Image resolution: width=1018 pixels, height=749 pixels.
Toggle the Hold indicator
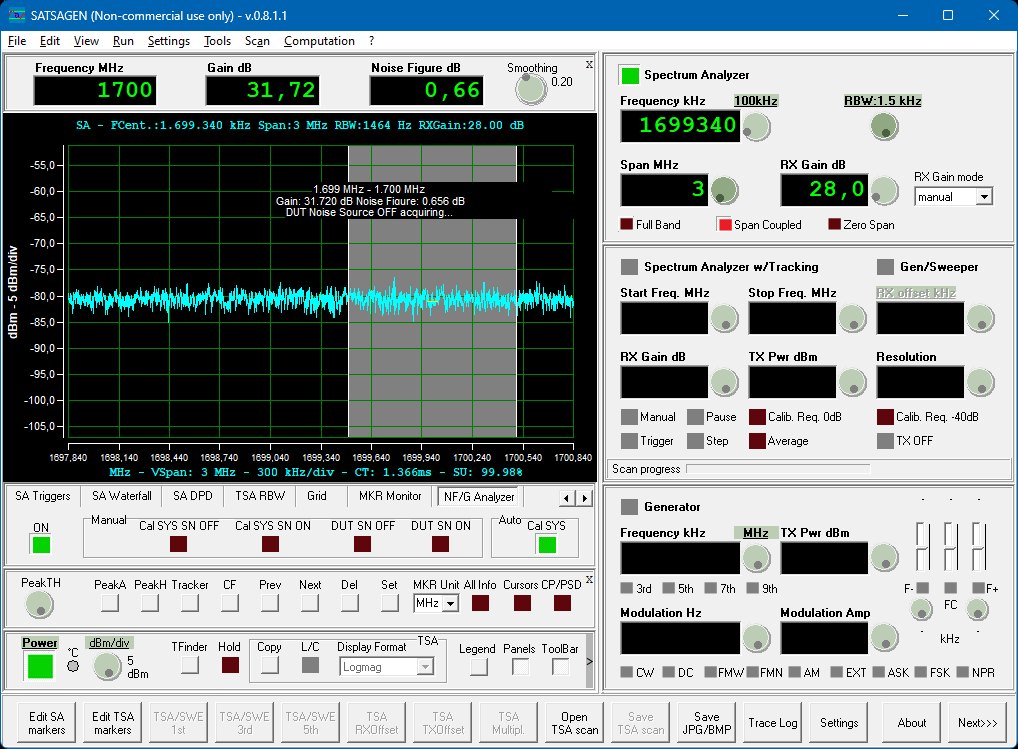230,665
